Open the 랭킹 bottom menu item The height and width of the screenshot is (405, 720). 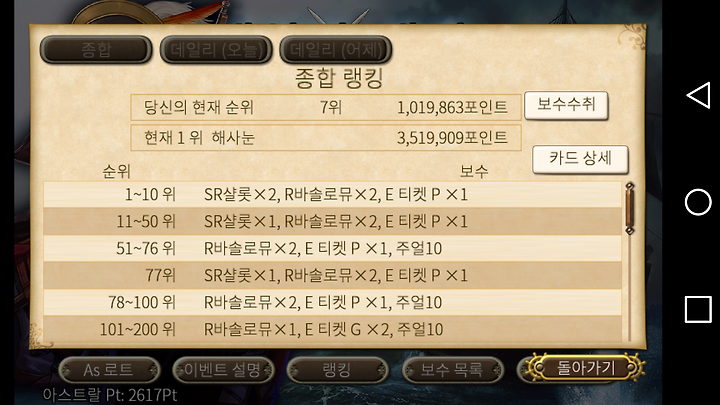338,370
